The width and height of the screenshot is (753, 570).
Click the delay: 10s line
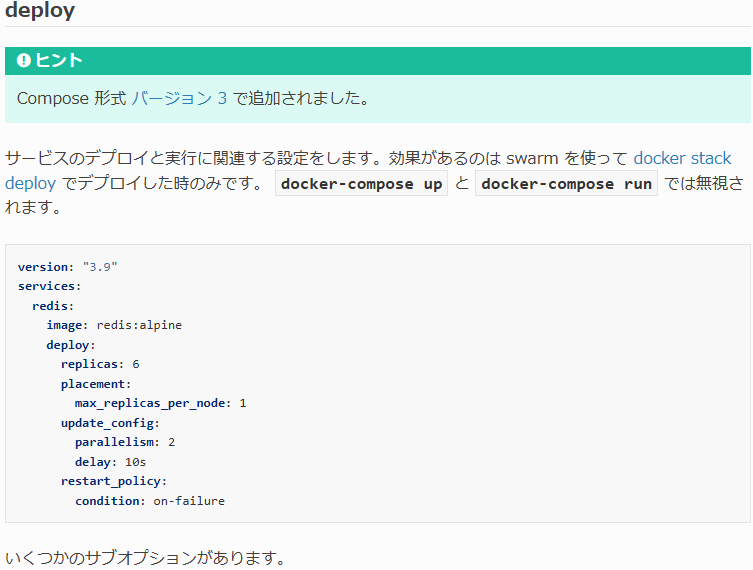coord(110,462)
